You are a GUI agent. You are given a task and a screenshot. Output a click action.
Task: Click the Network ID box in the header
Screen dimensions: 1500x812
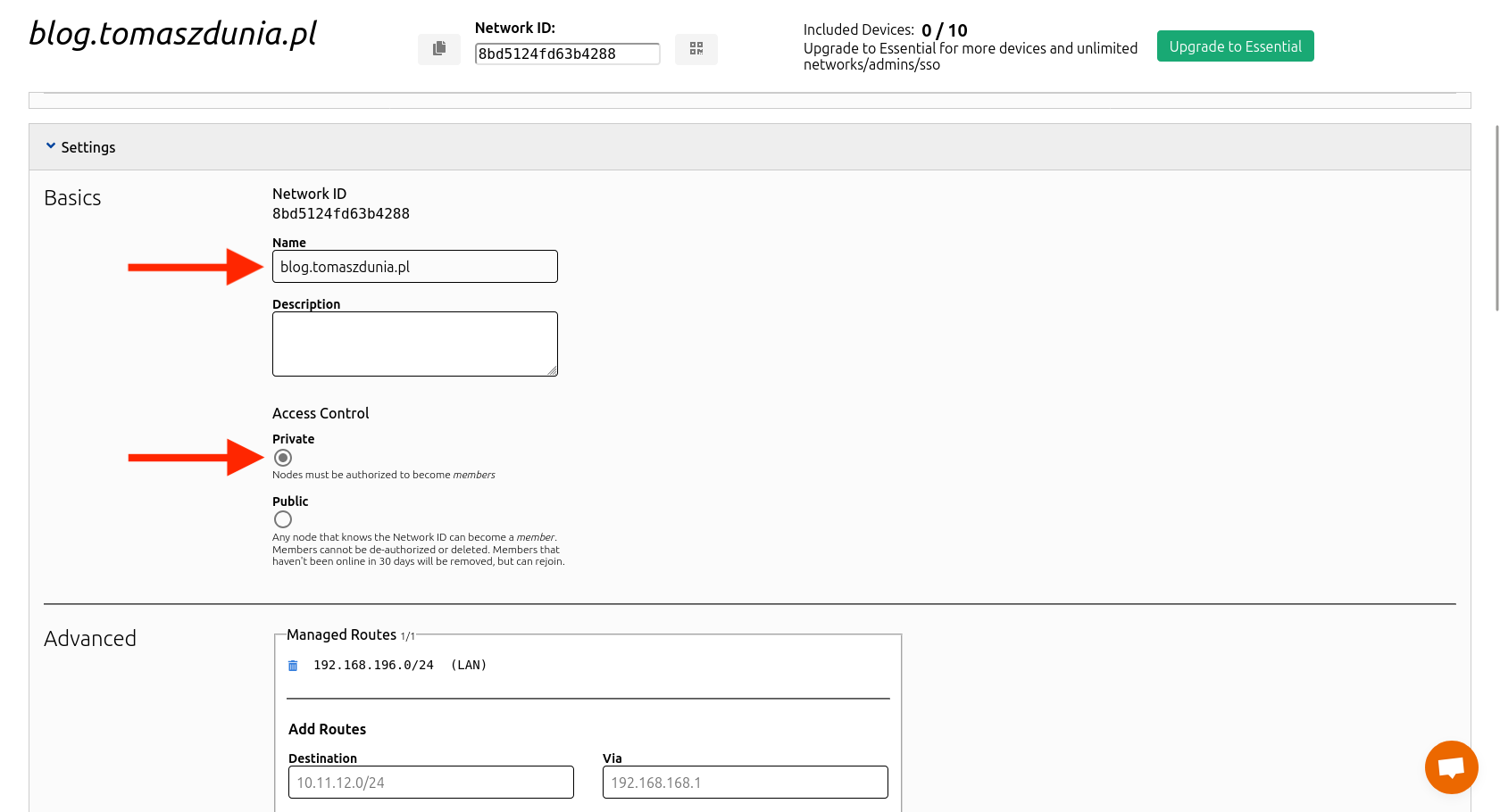tap(567, 54)
